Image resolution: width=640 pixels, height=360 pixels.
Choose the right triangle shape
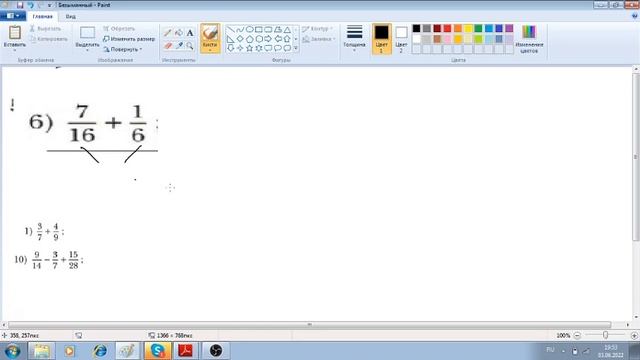[x=231, y=39]
